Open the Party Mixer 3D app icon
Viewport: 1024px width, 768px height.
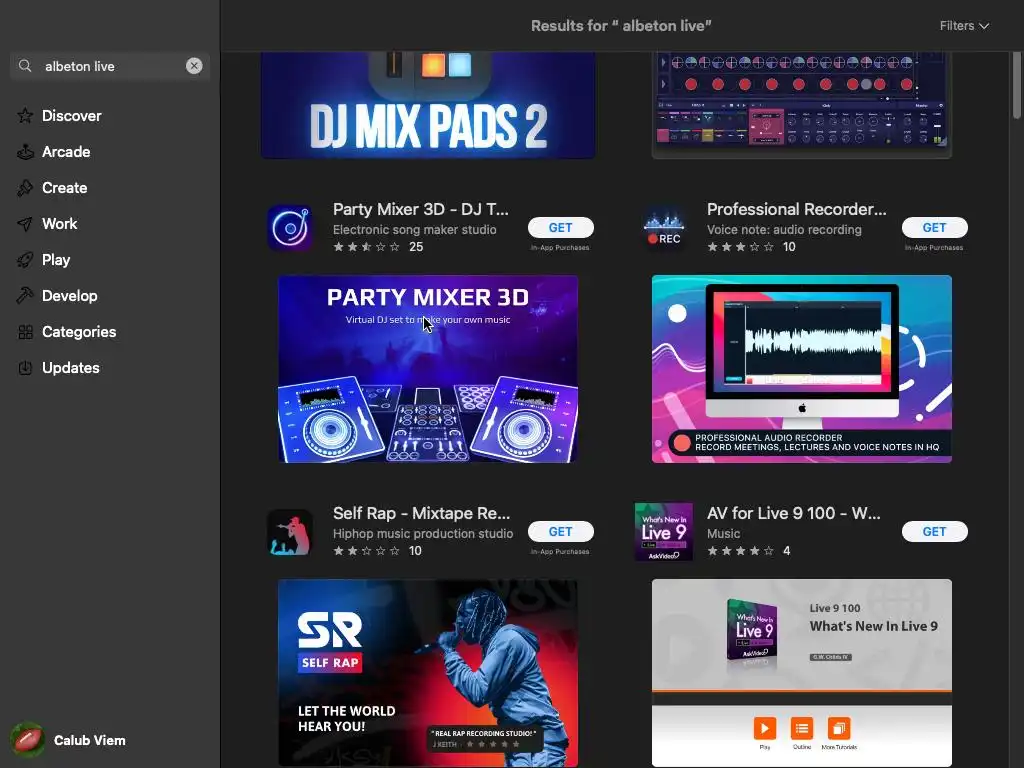click(290, 228)
